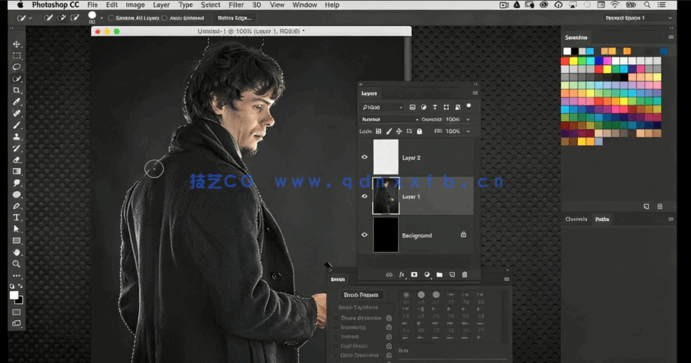The image size is (691, 363).
Task: Click Add to selection brush mode icon
Action: 62,18
